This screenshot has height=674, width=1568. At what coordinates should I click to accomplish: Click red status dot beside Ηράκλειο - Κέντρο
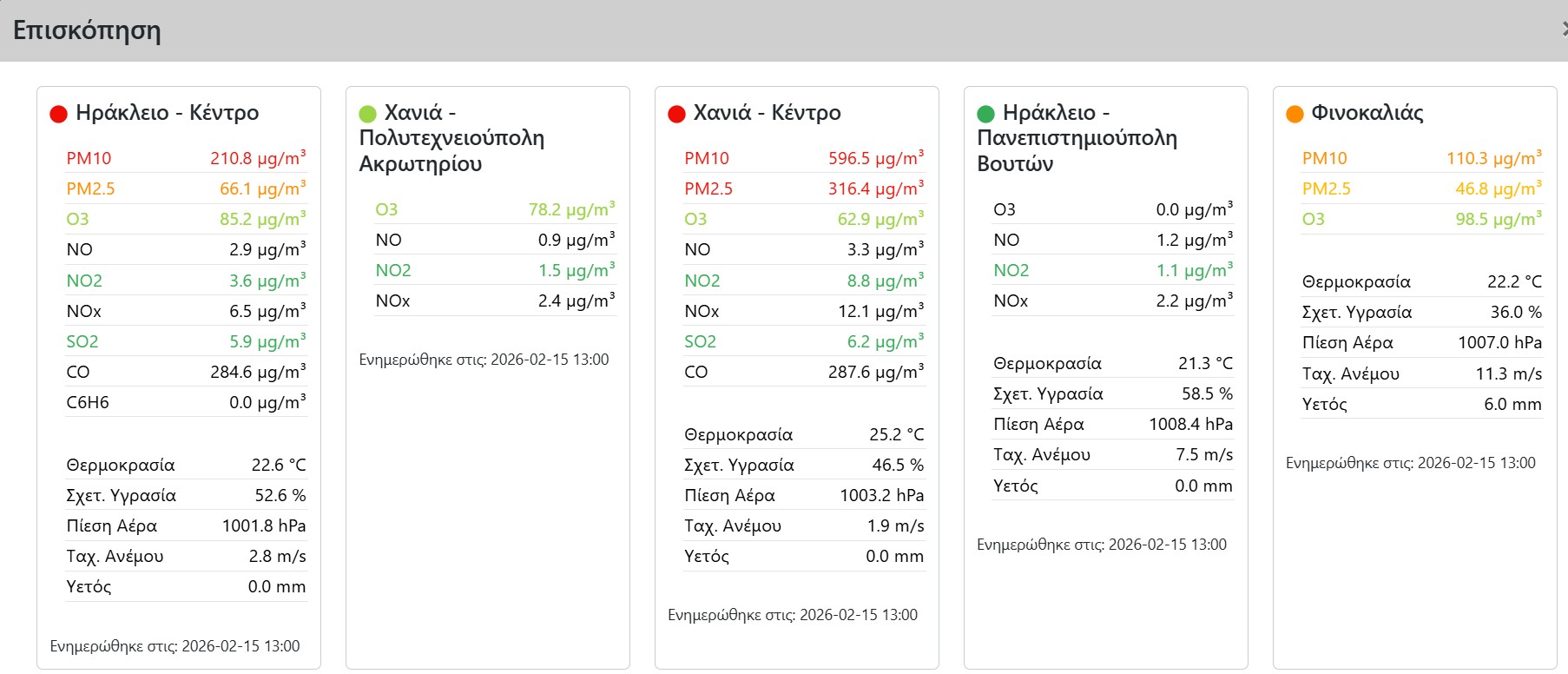58,114
